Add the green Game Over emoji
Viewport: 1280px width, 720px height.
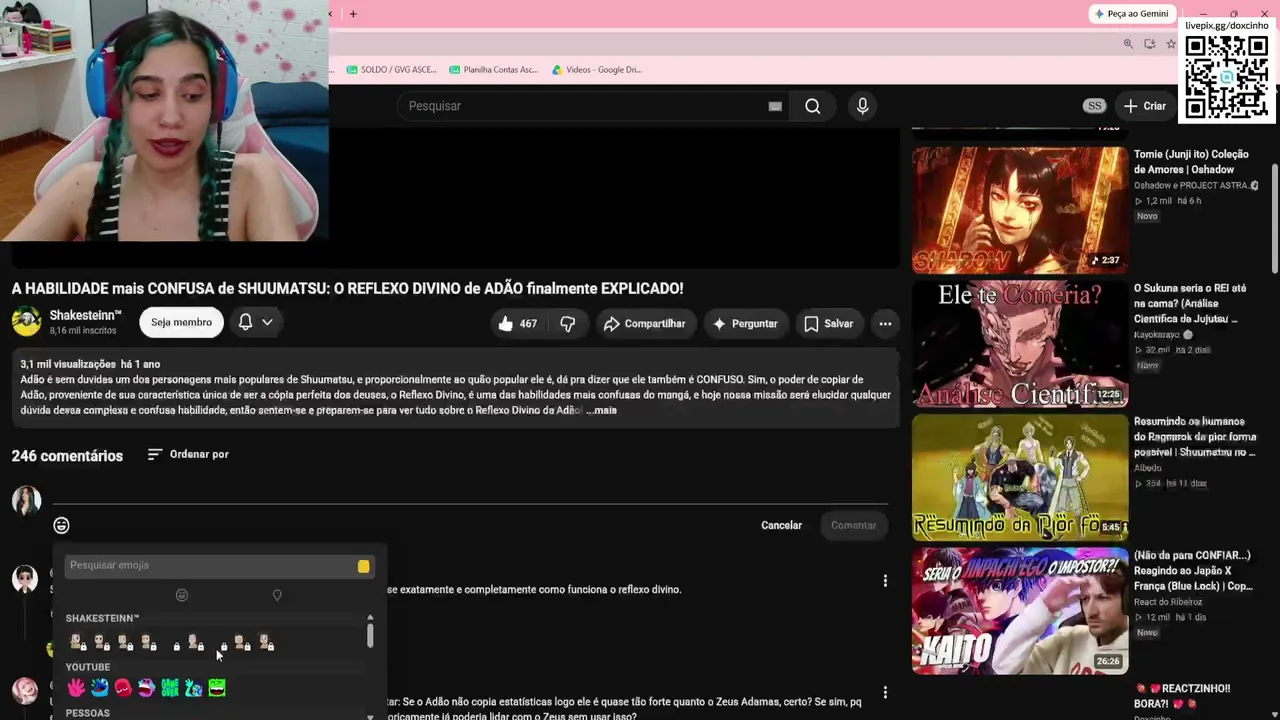click(170, 688)
